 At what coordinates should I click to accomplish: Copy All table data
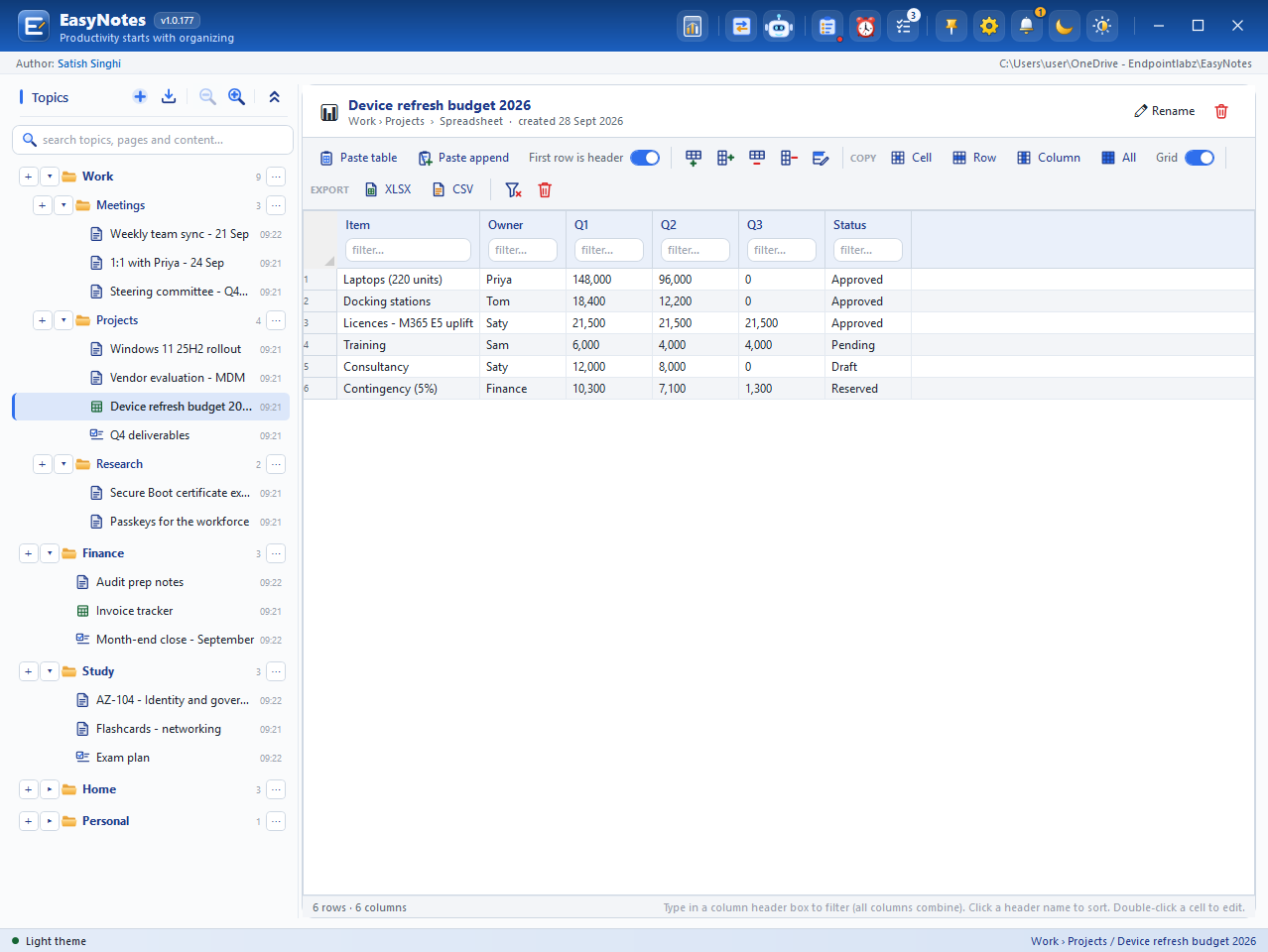tap(1119, 158)
